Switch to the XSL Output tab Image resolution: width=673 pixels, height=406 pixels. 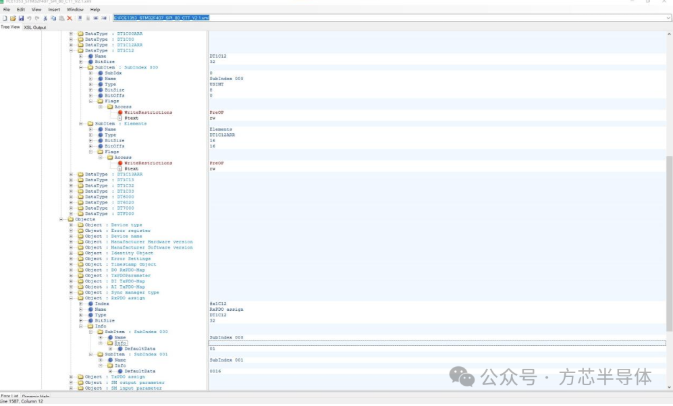(35, 27)
